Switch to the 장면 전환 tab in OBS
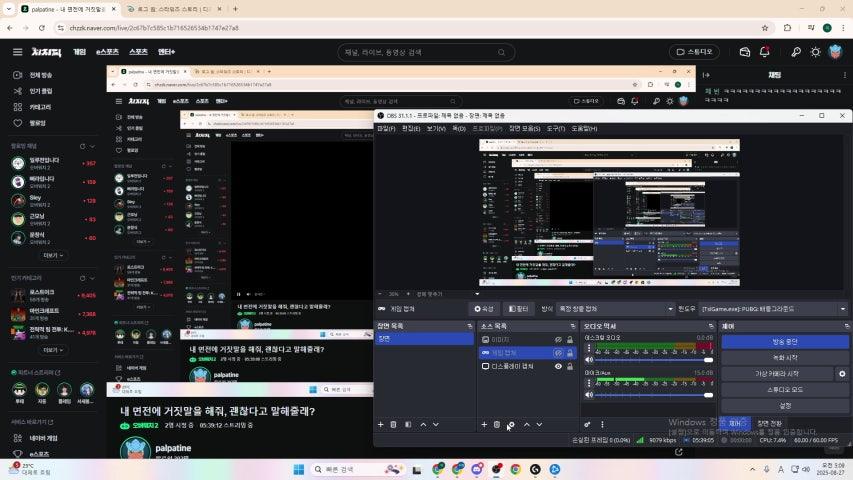 point(769,423)
